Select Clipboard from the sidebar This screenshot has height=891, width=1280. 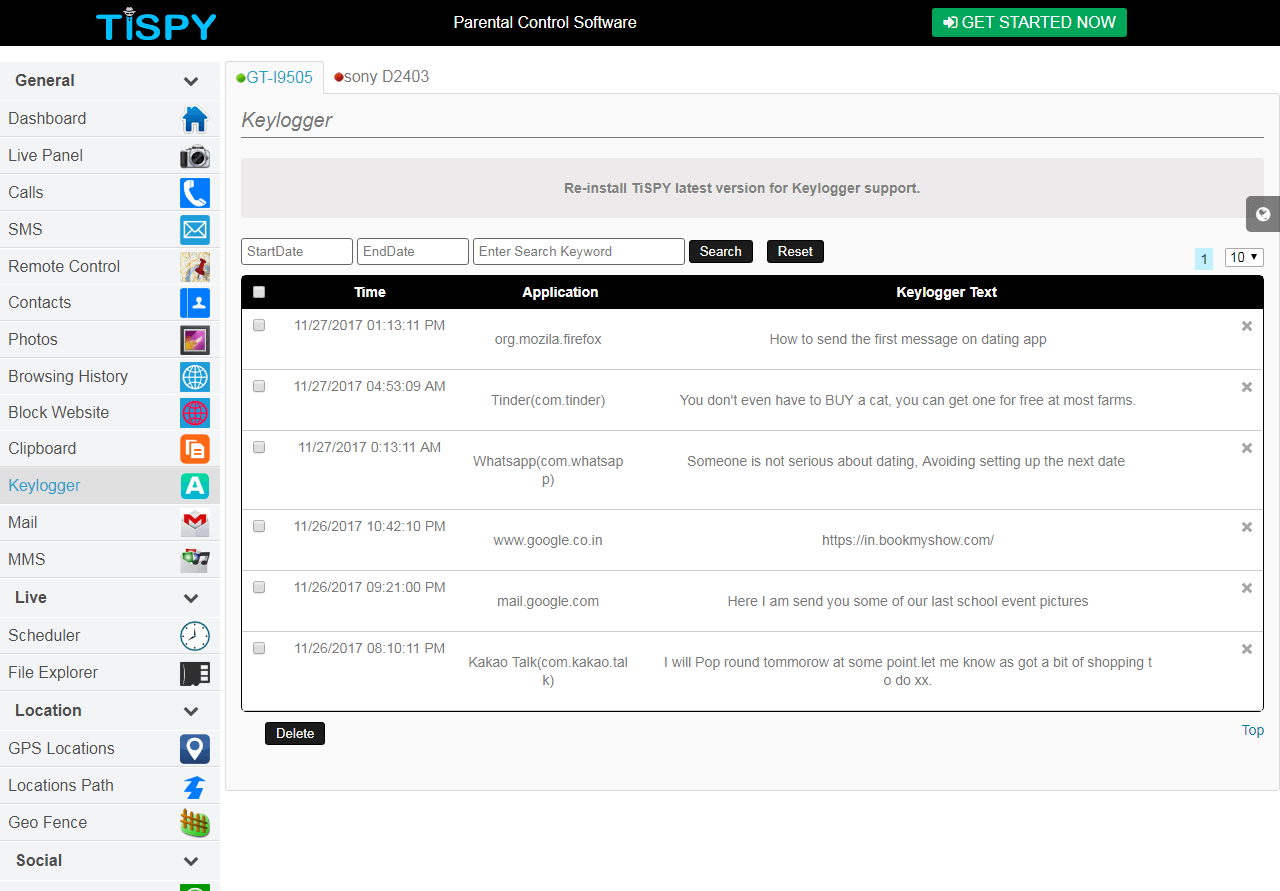110,449
